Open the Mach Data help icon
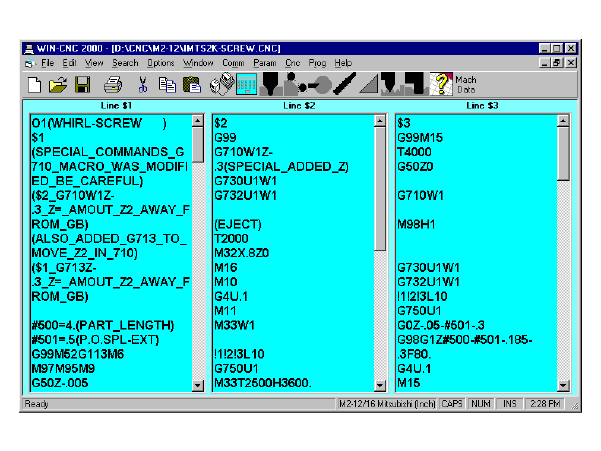This screenshot has height=451, width=601. [x=441, y=85]
